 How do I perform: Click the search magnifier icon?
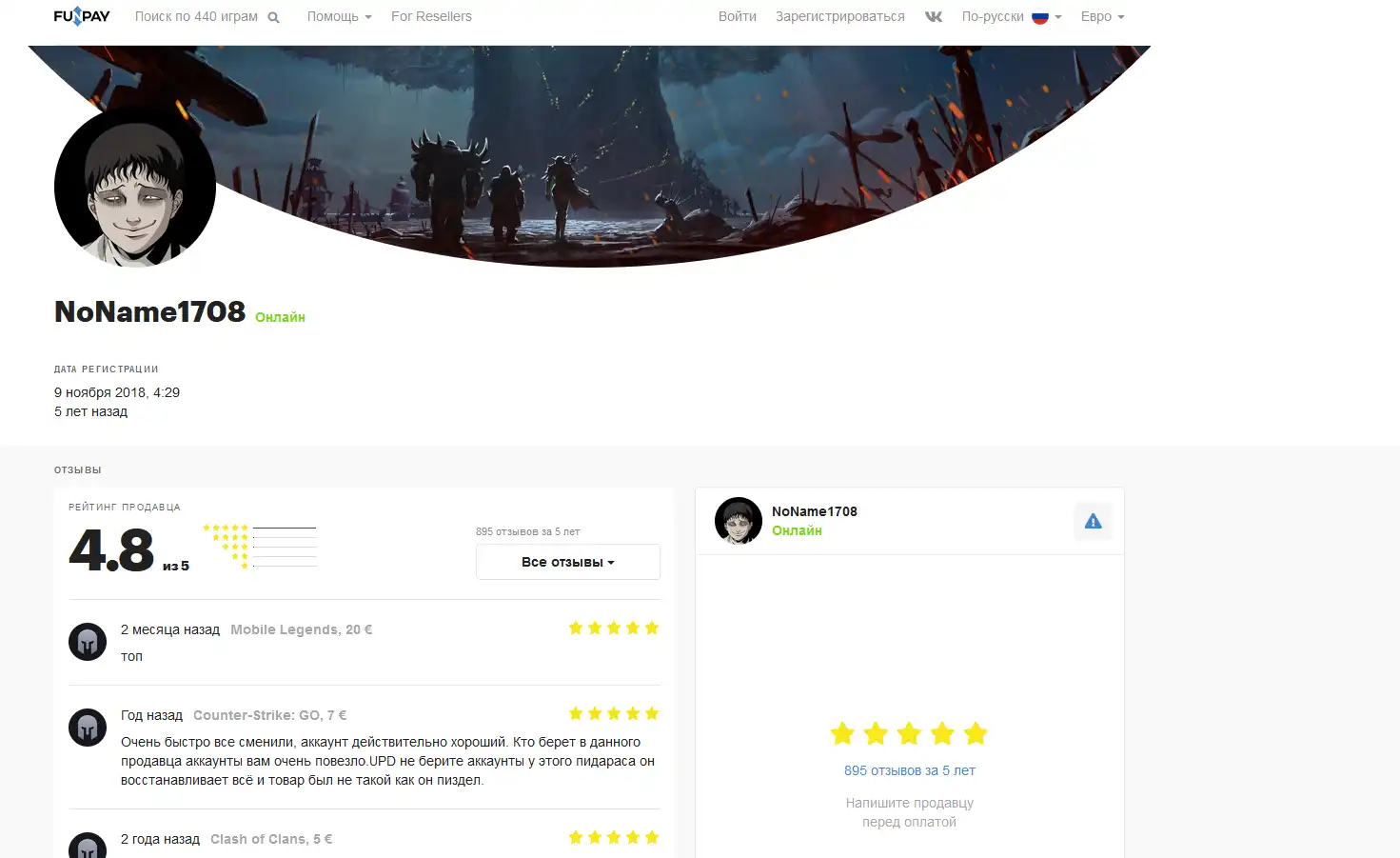(273, 17)
